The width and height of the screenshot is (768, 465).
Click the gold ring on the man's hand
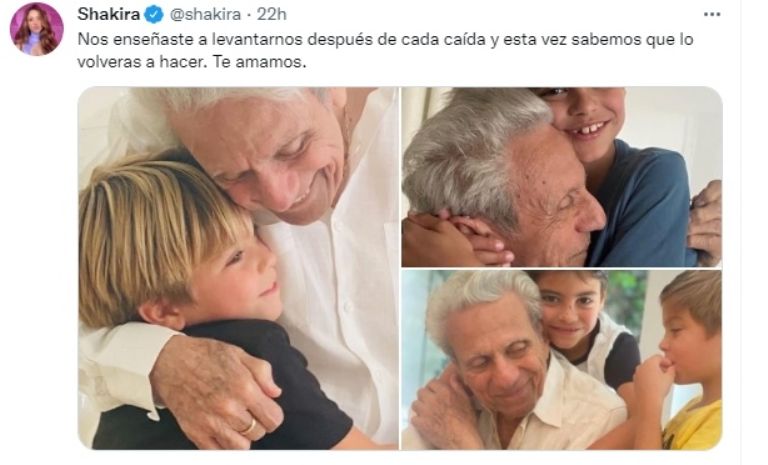[249, 427]
